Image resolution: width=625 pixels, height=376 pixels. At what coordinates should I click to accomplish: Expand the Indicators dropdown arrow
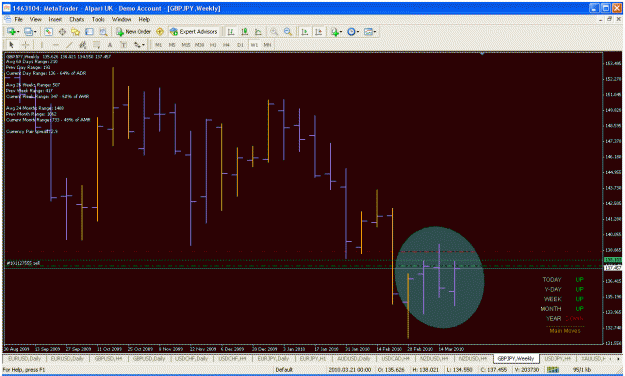click(x=341, y=32)
